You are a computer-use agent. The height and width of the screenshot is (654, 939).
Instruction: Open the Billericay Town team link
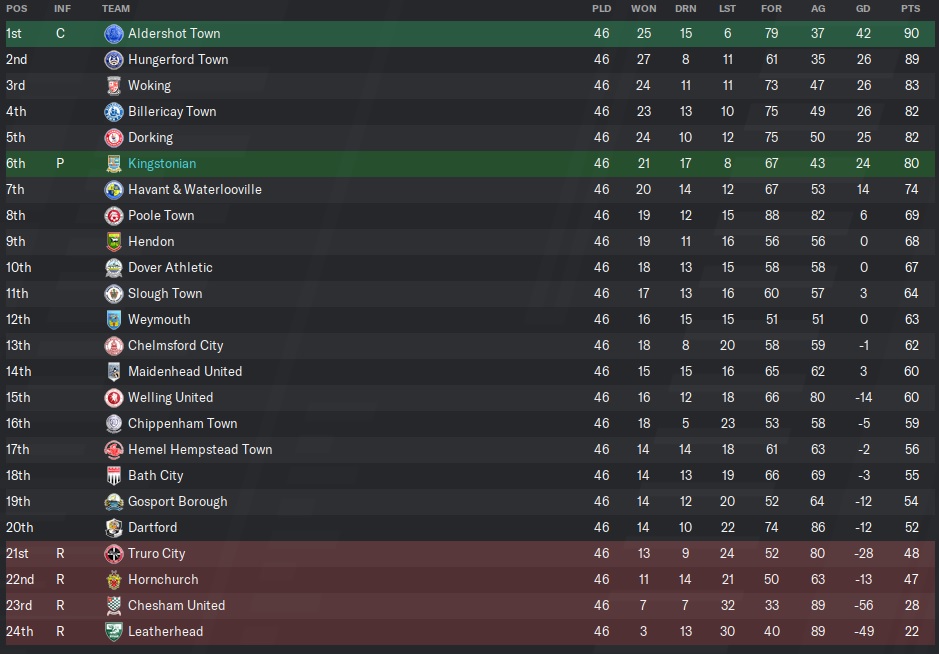[x=172, y=112]
